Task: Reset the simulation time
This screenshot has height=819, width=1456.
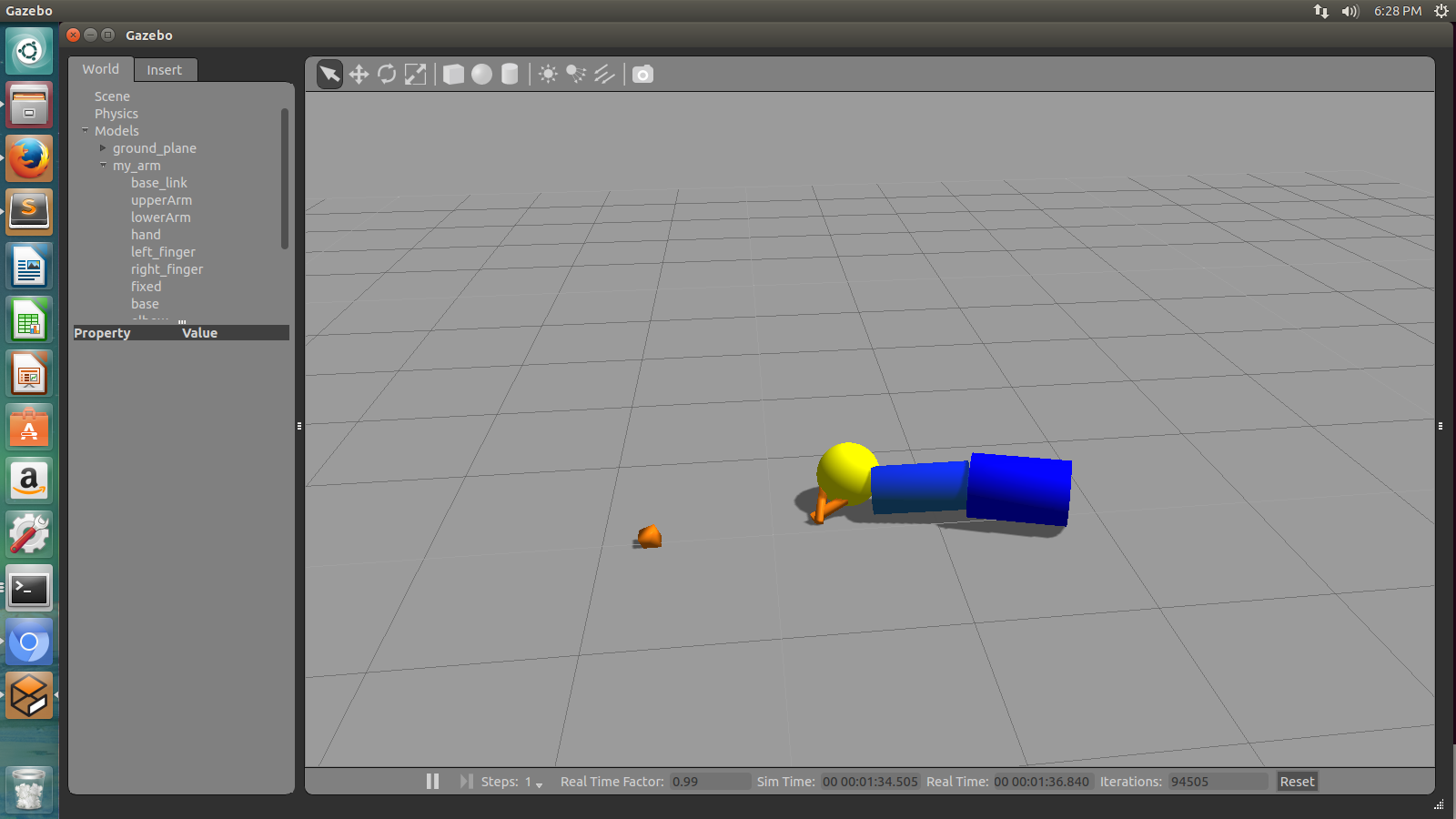Action: (x=1297, y=782)
